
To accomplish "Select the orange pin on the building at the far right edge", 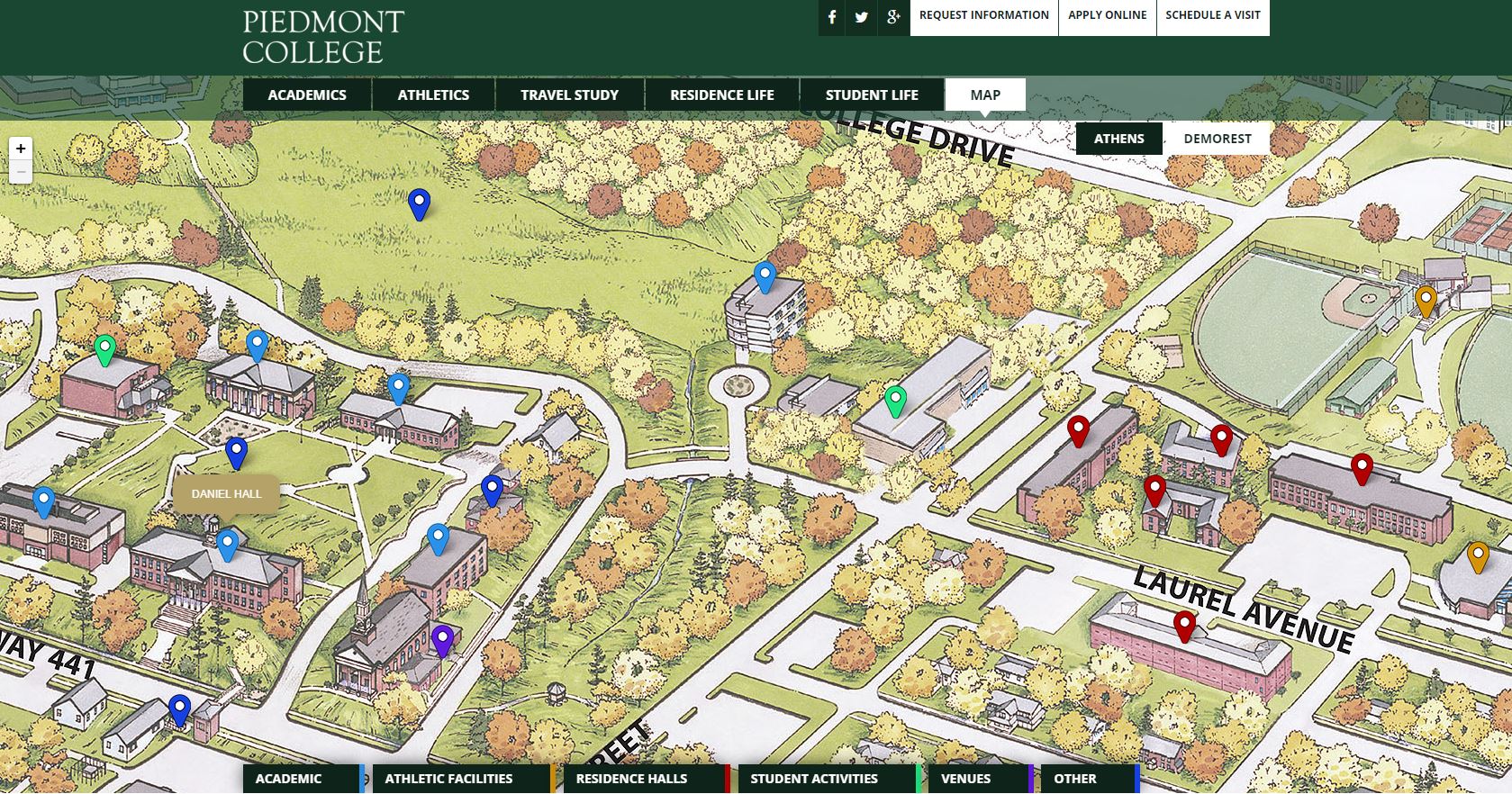I will click(1478, 557).
